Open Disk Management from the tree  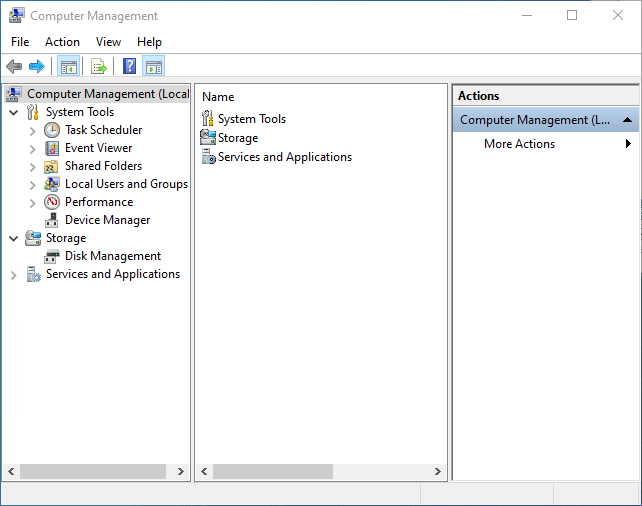point(113,256)
